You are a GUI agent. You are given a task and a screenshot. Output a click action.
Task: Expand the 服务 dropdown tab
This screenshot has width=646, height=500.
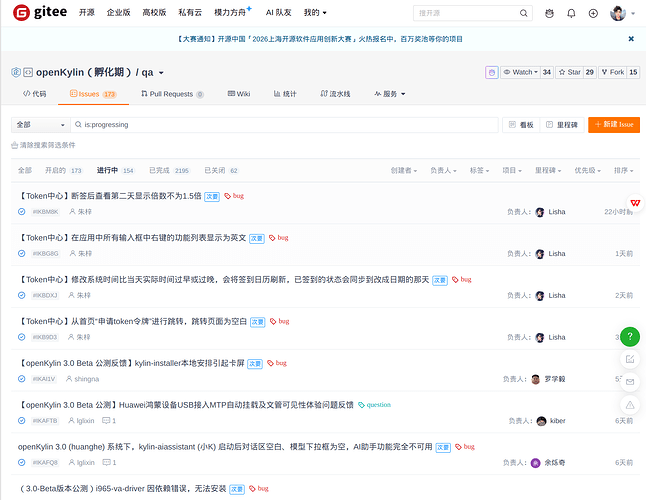[x=390, y=94]
